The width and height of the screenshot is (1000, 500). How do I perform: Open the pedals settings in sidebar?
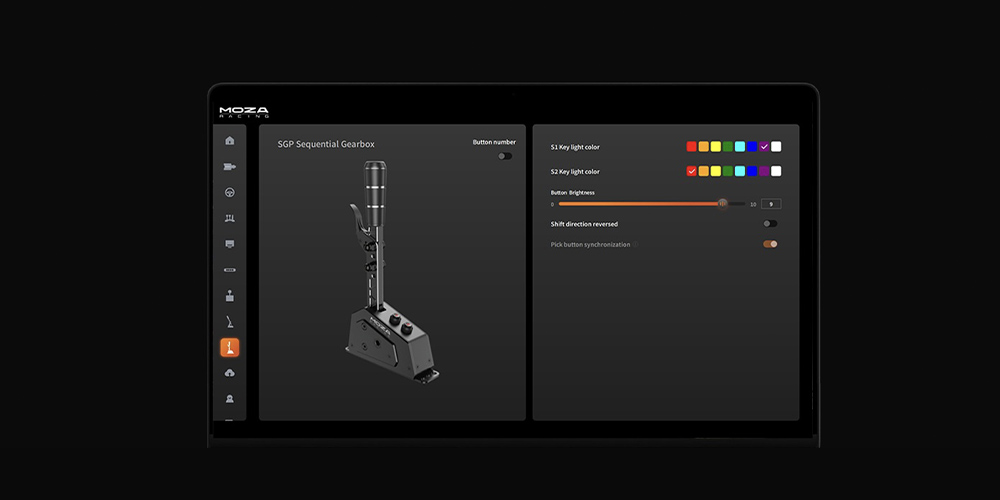click(x=230, y=218)
